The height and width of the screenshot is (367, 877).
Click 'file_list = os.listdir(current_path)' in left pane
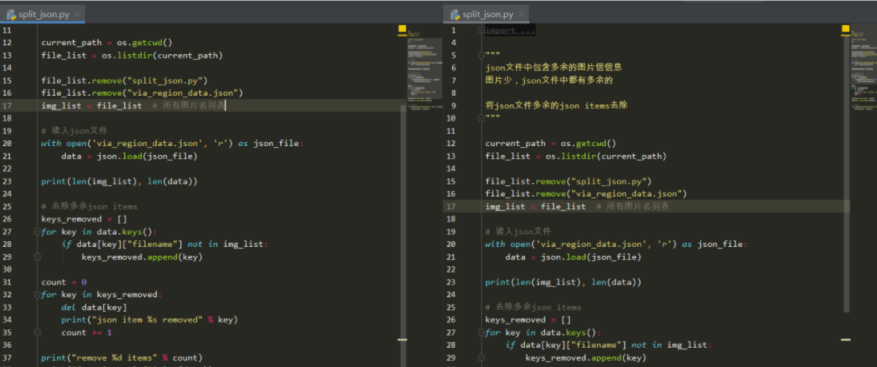(131, 55)
